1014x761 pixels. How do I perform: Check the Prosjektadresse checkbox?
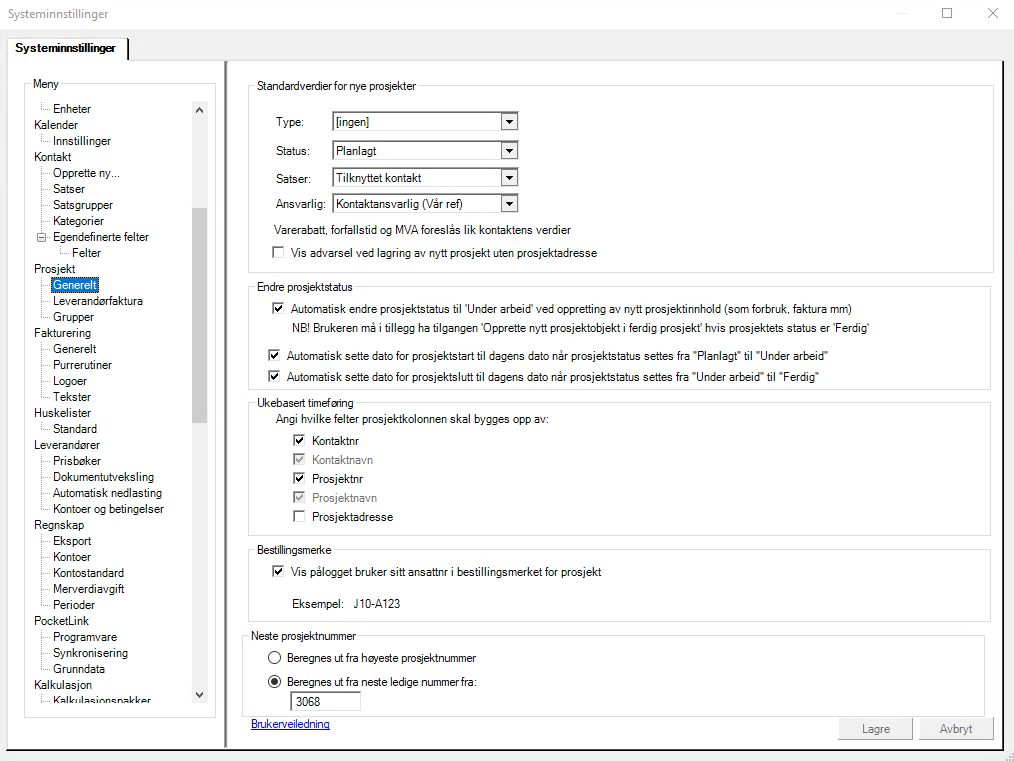click(x=299, y=517)
